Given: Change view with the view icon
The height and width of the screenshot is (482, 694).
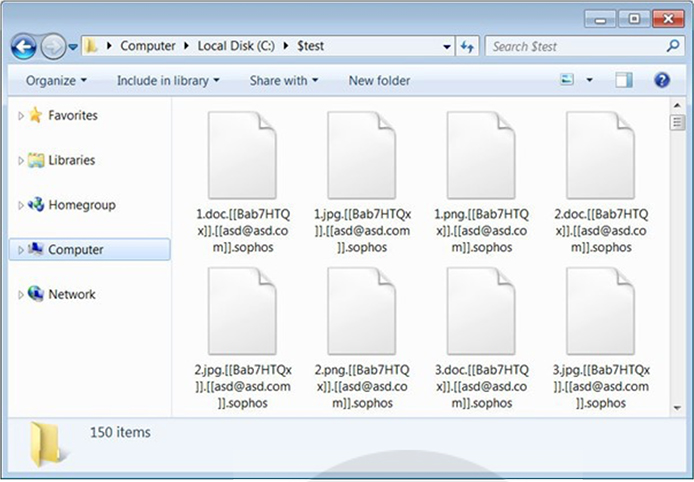Looking at the screenshot, I should [567, 80].
